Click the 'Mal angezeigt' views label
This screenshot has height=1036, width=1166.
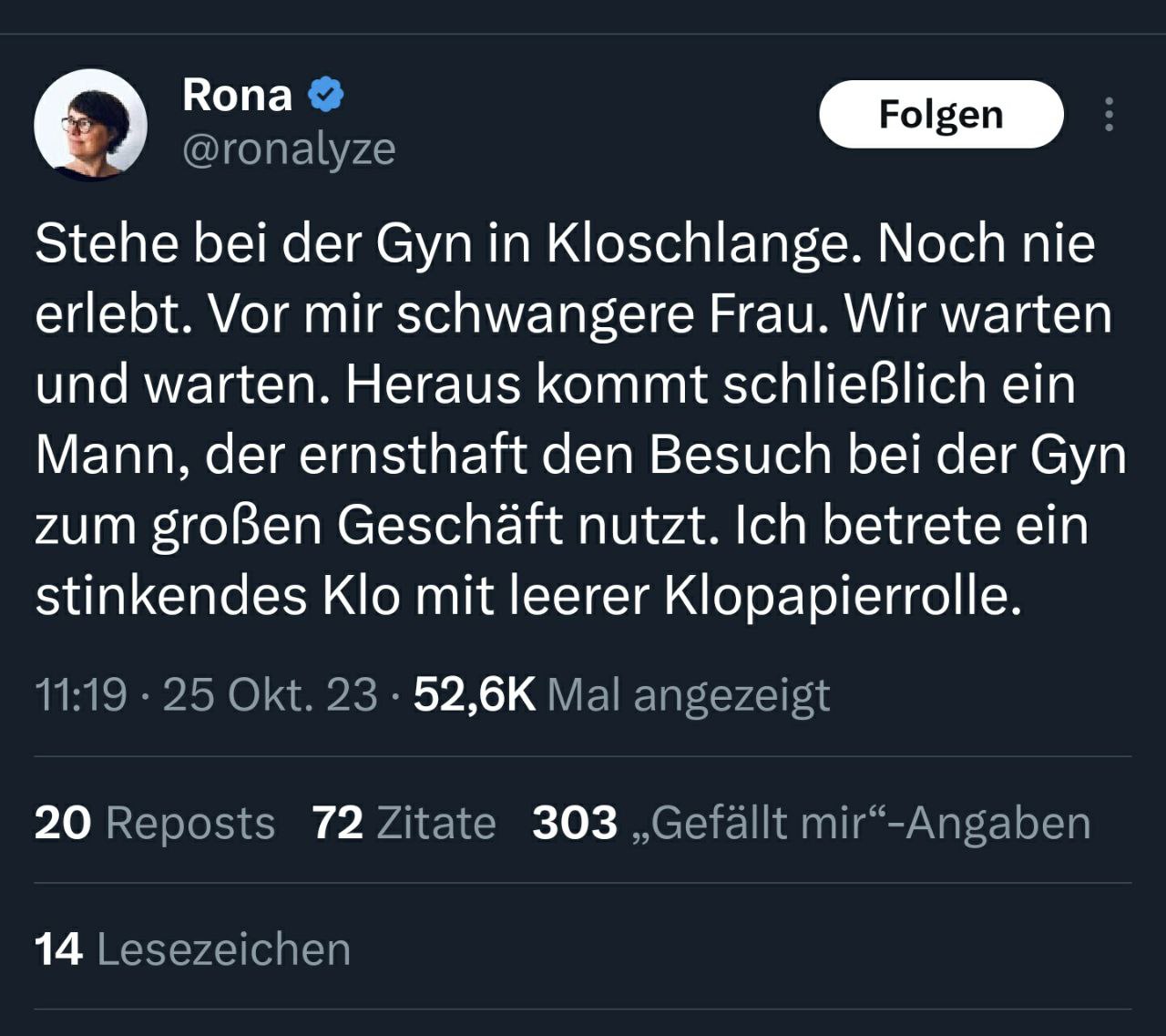coord(688,695)
